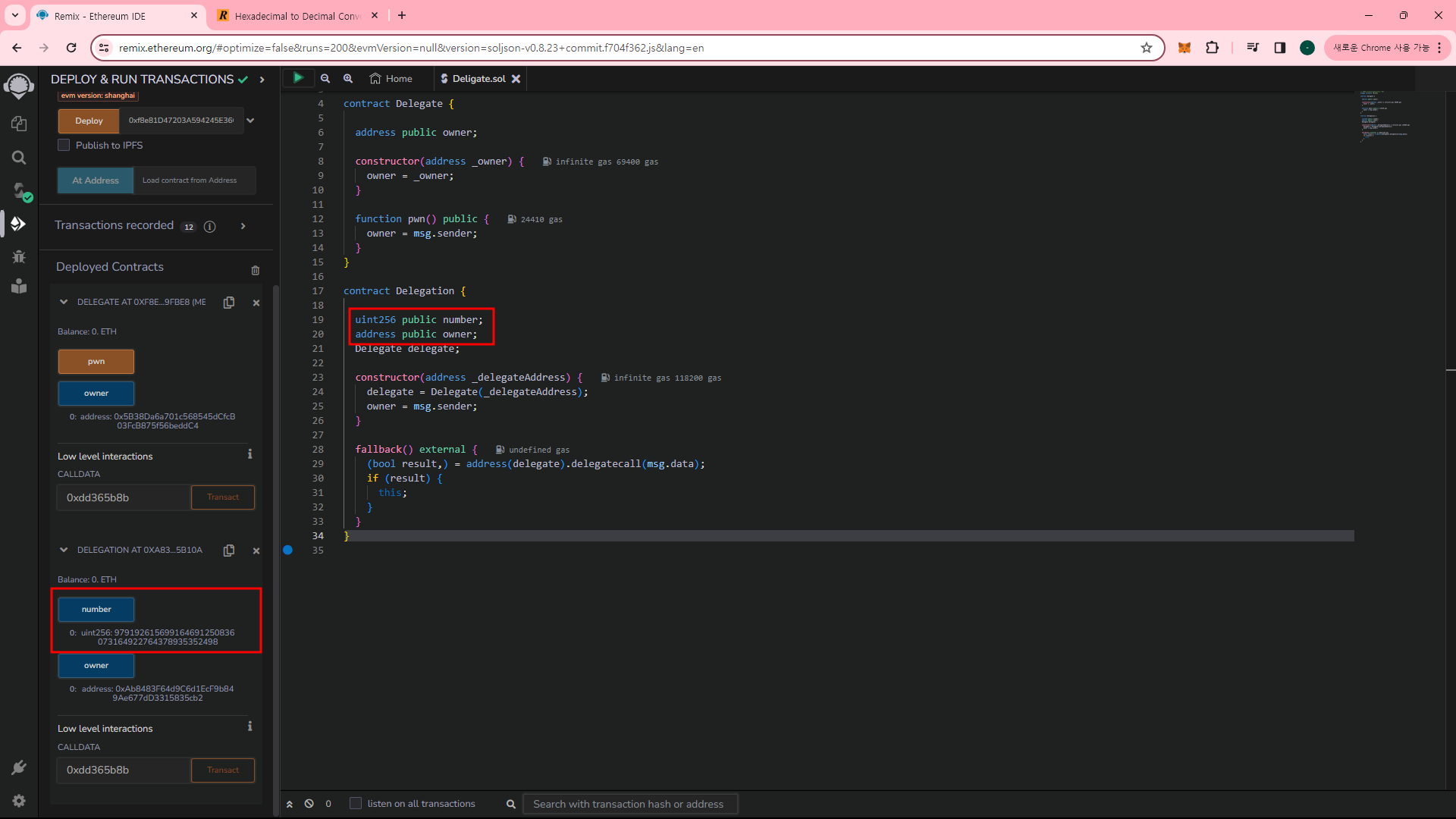The height and width of the screenshot is (819, 1456).
Task: Focus the DELEGATE CALLDATA input field
Action: click(124, 497)
